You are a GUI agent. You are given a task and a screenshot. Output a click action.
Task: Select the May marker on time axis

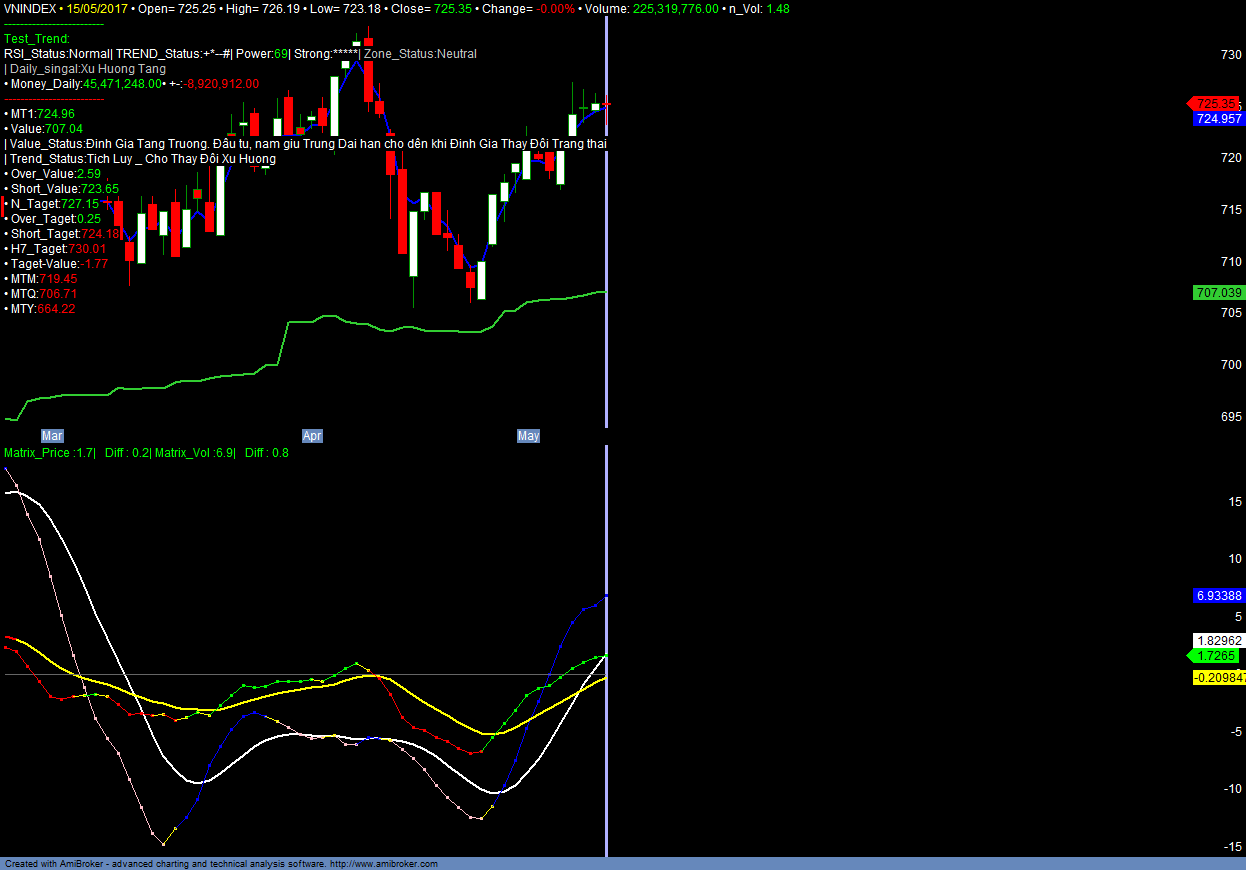528,436
